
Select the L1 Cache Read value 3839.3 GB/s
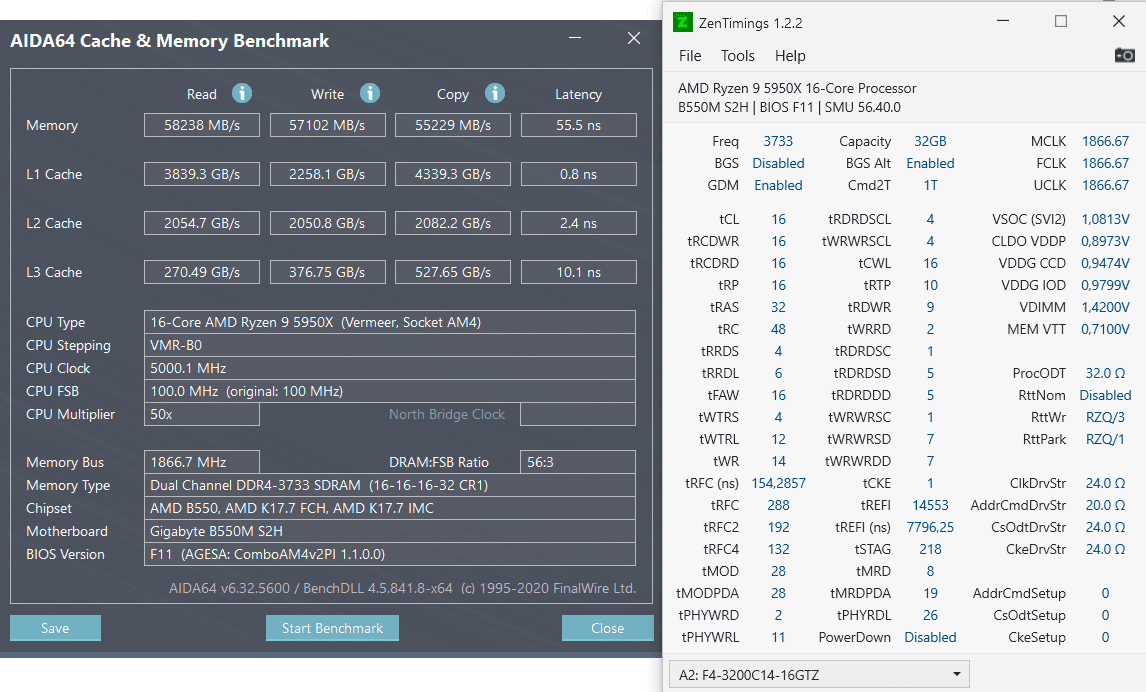coord(202,174)
